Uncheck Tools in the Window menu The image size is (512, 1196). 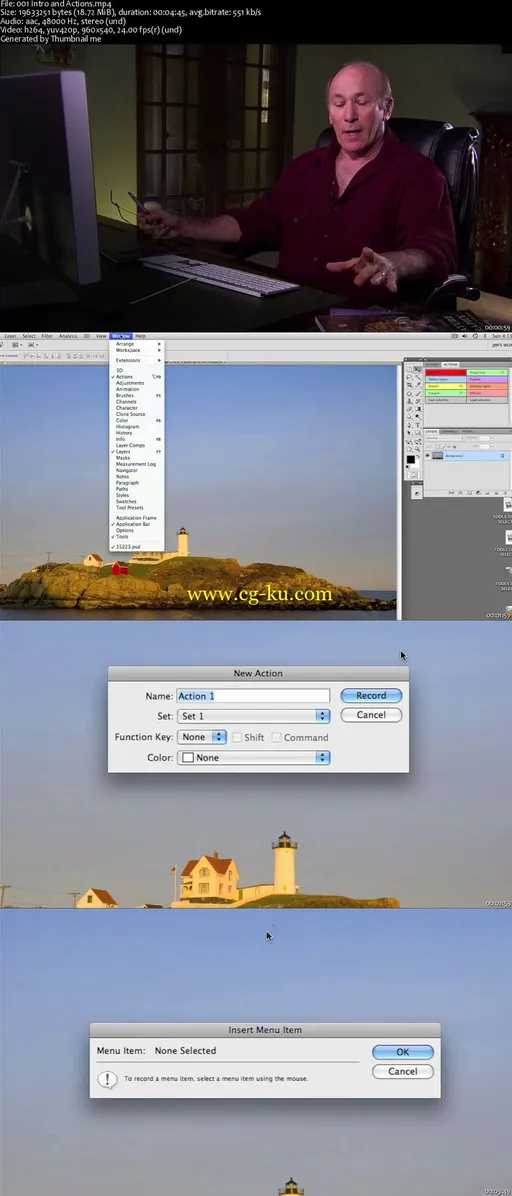136,536
